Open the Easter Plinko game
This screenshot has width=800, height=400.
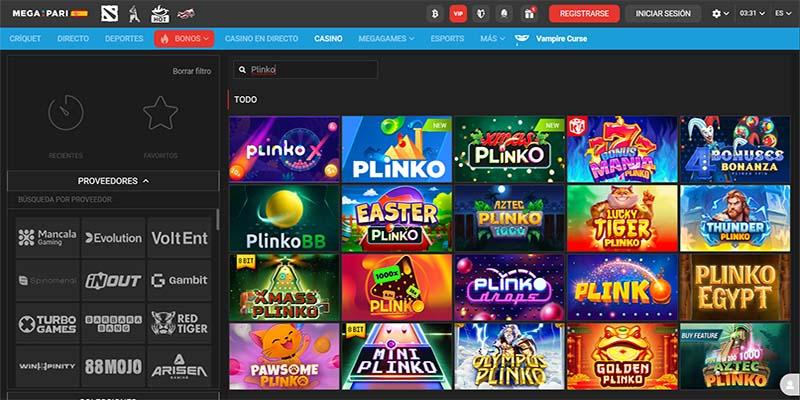[x=396, y=218]
